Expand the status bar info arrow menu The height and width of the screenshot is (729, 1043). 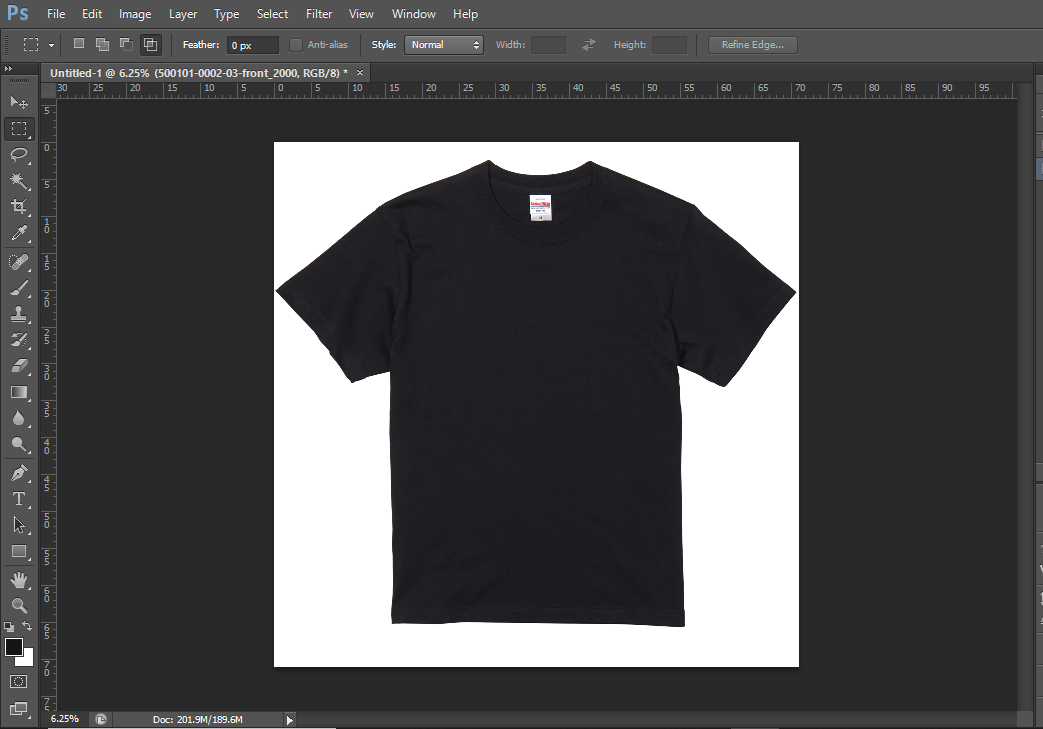pos(290,719)
